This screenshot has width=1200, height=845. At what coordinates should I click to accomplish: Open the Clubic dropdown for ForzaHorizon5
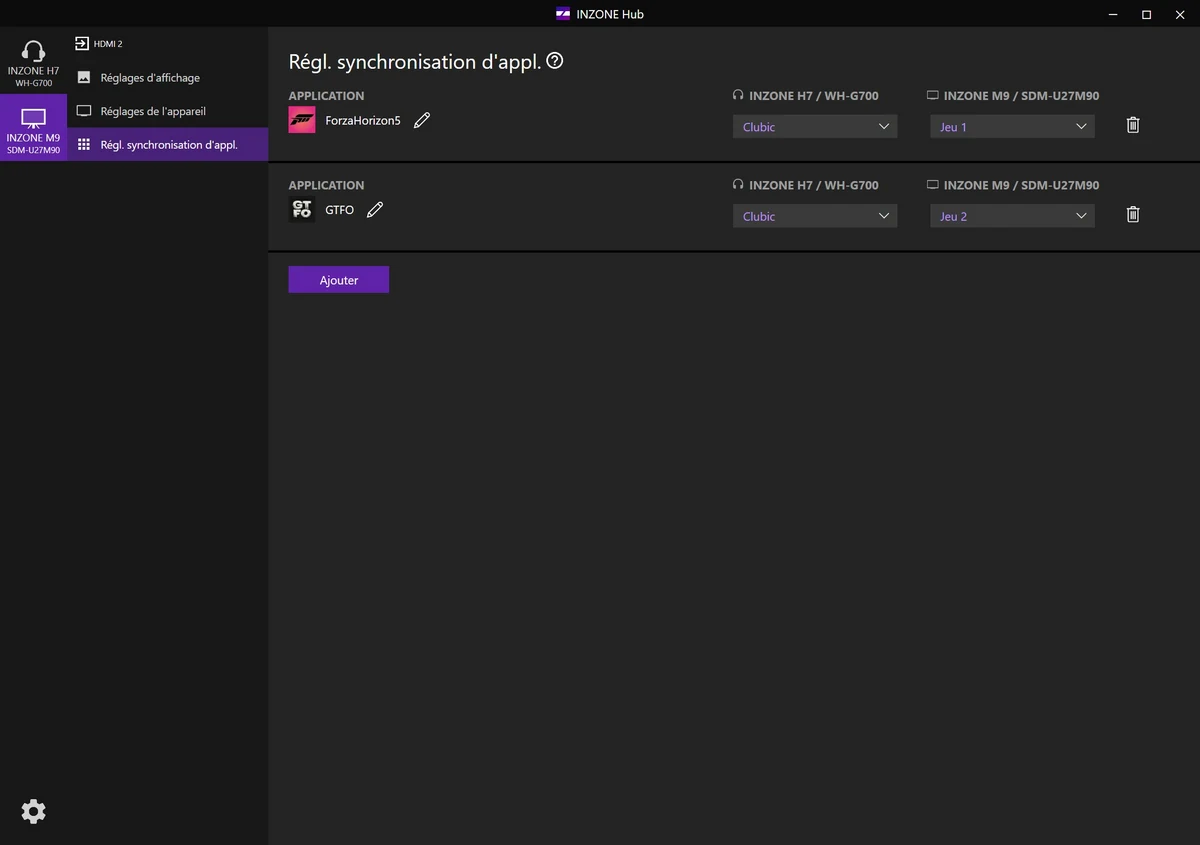pos(815,127)
